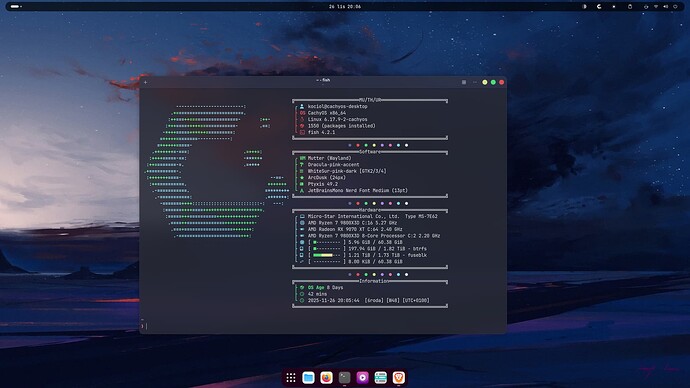Click the '8.00 KiB / 60.38 GiB' swap line
Viewport: 690px width, 388px height.
pos(375,261)
